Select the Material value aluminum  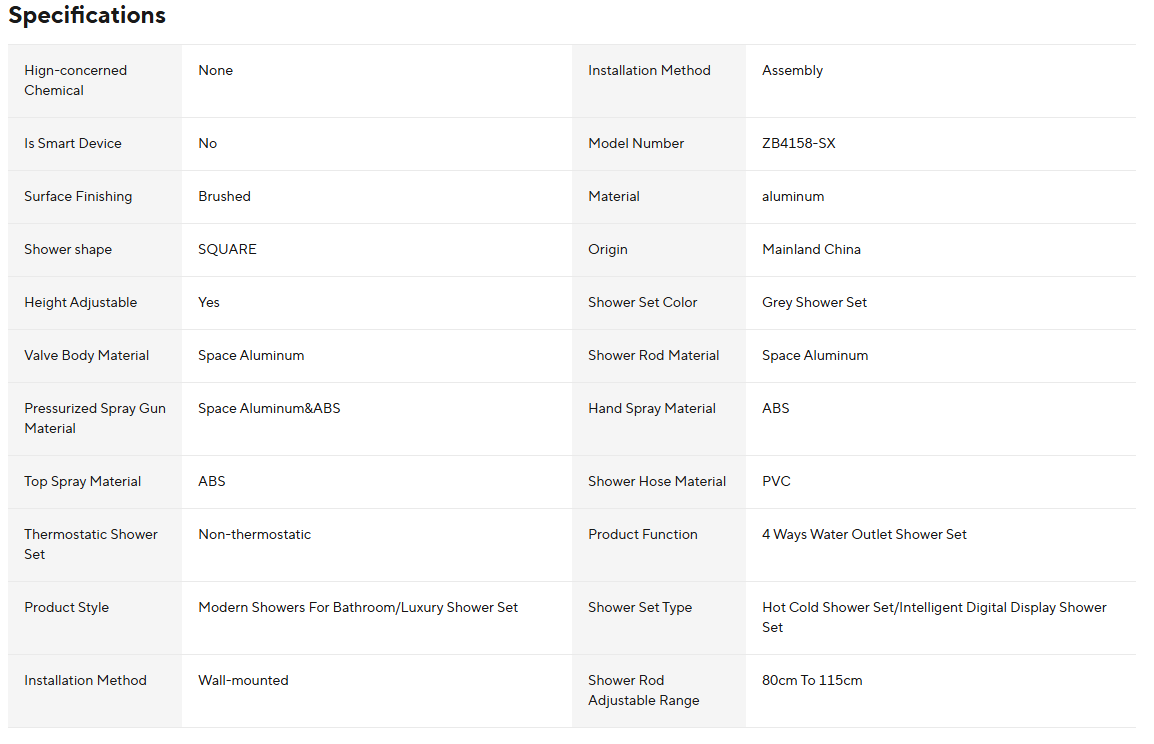[793, 196]
